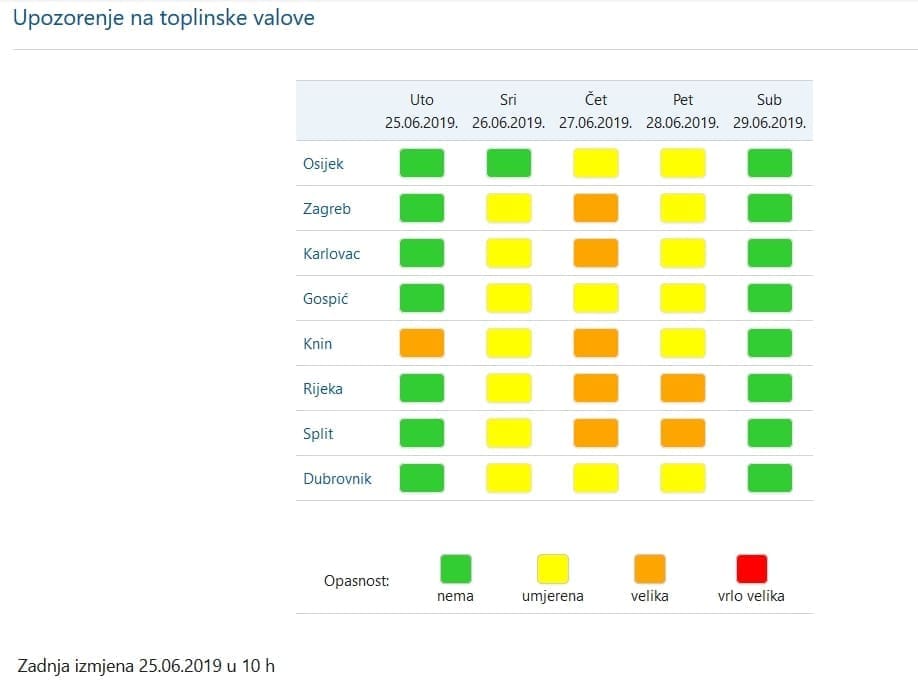Click Gospić's yellow Thursday warning box
Image resolution: width=918 pixels, height=682 pixels.
tap(596, 298)
